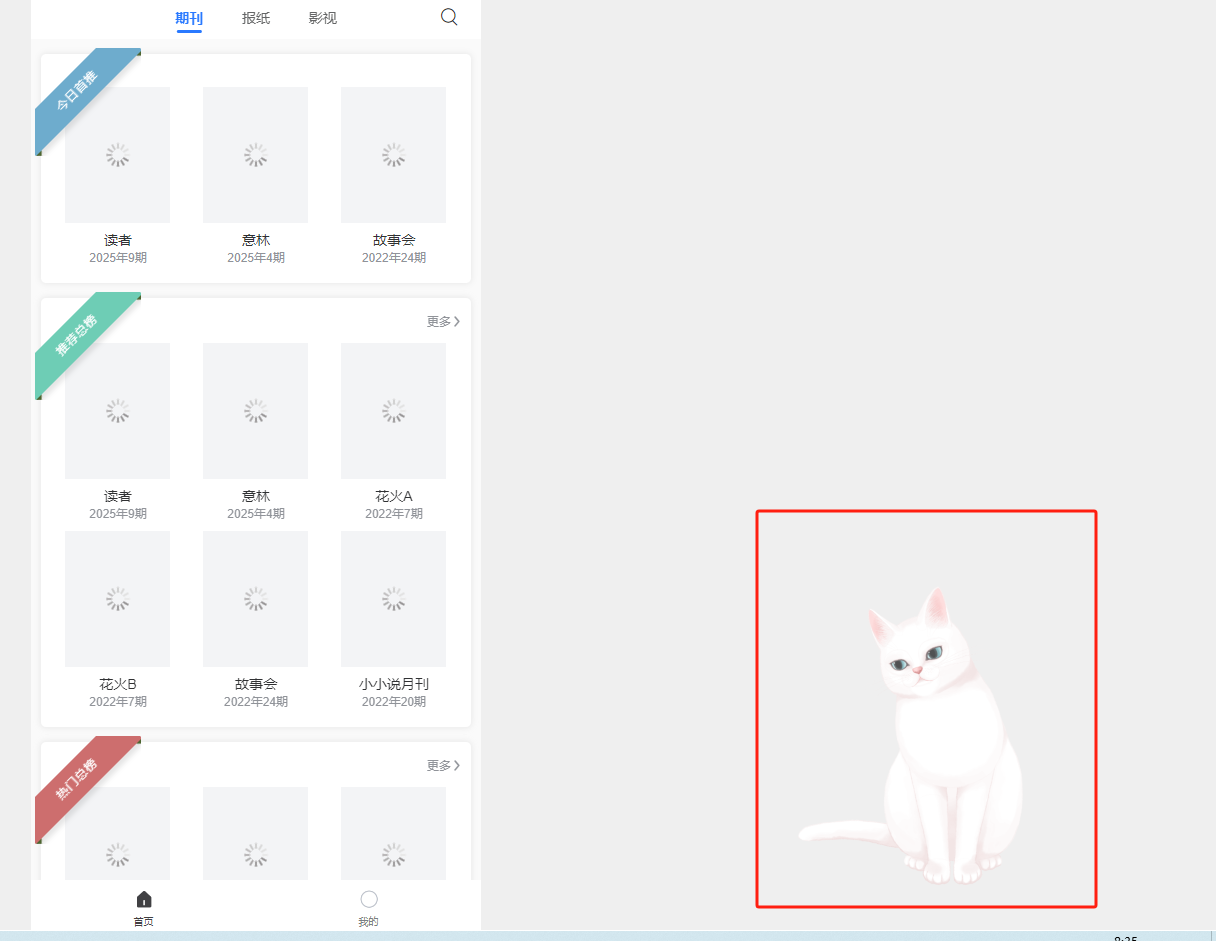
Task: Open the 花火B magazine cover
Action: tap(117, 598)
